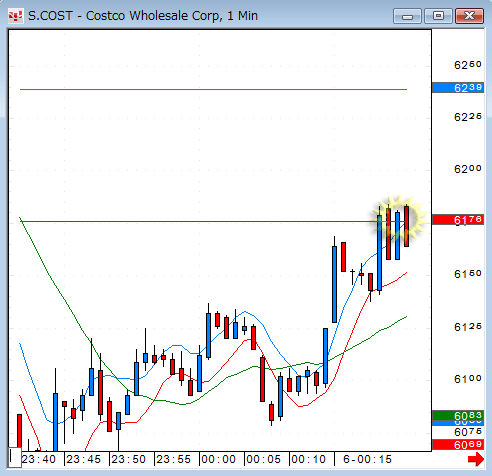The width and height of the screenshot is (492, 476).
Task: Select the green 6083 price label
Action: [458, 415]
